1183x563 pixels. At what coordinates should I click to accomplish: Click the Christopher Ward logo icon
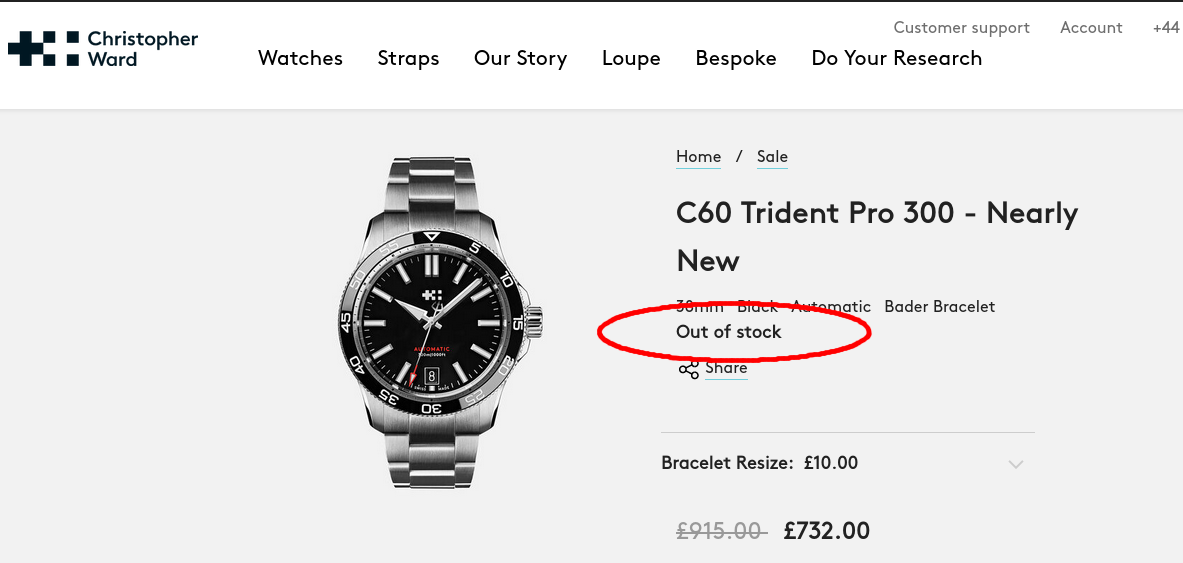[43, 48]
